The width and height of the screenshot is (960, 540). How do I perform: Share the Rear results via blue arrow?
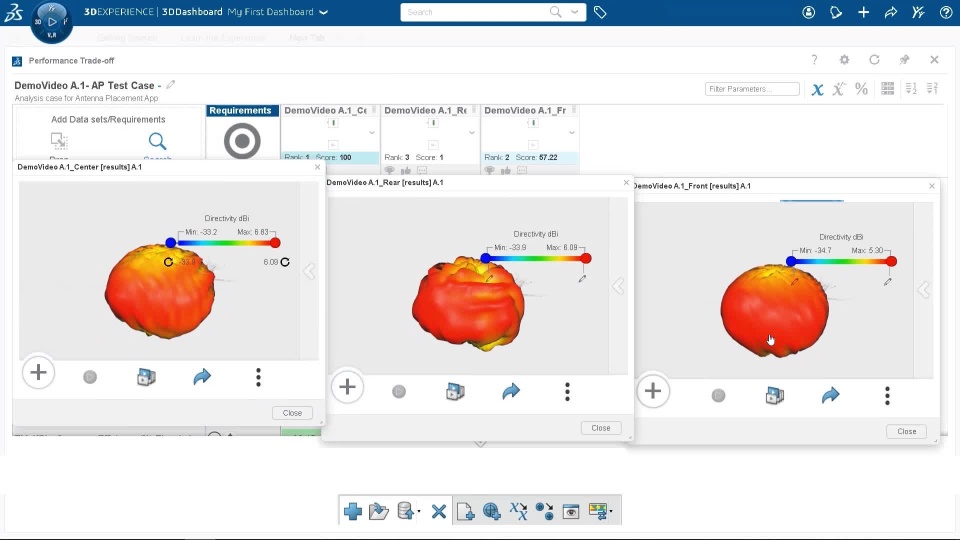click(511, 391)
